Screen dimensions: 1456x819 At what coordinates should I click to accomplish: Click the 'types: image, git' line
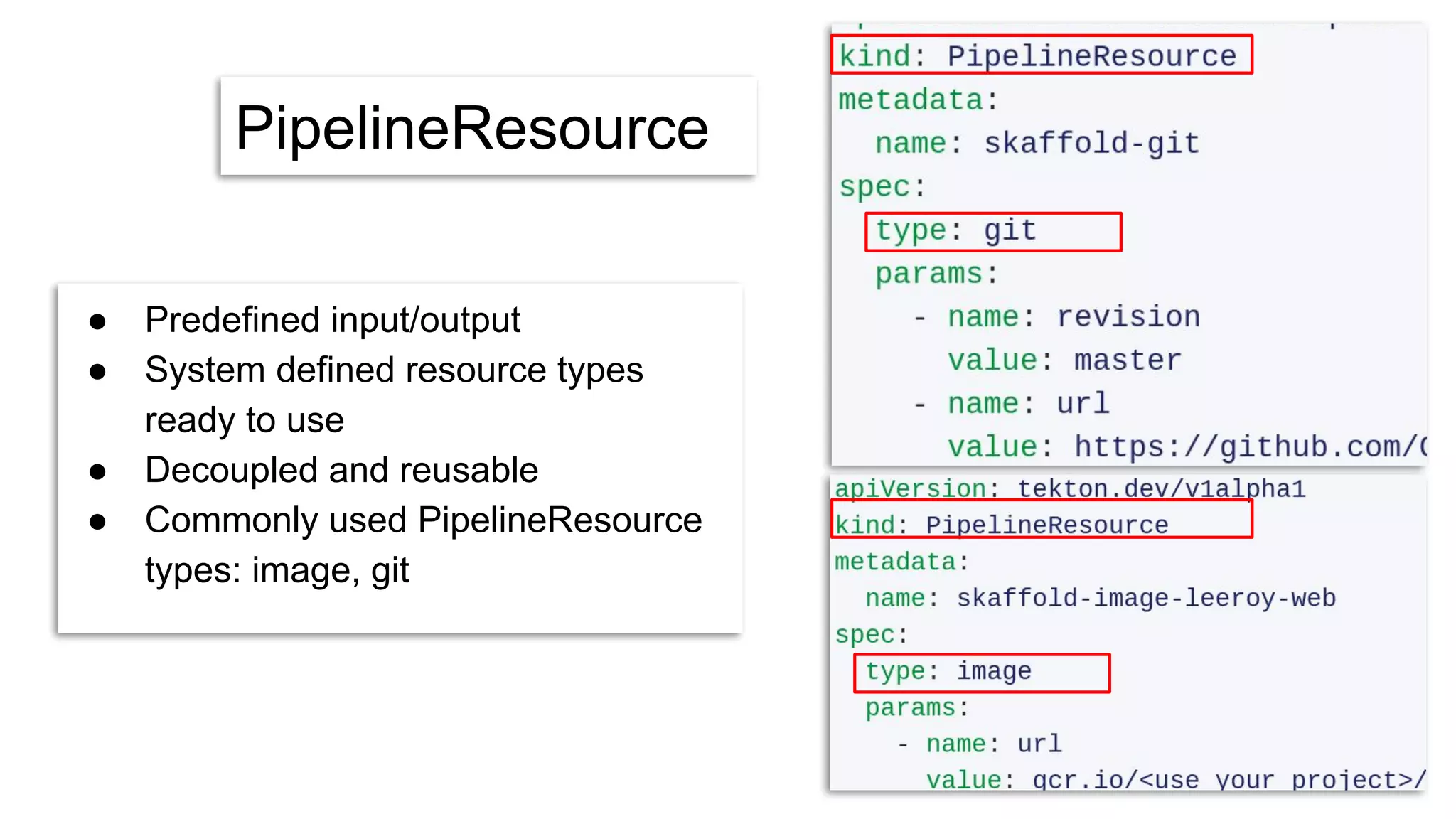click(277, 570)
